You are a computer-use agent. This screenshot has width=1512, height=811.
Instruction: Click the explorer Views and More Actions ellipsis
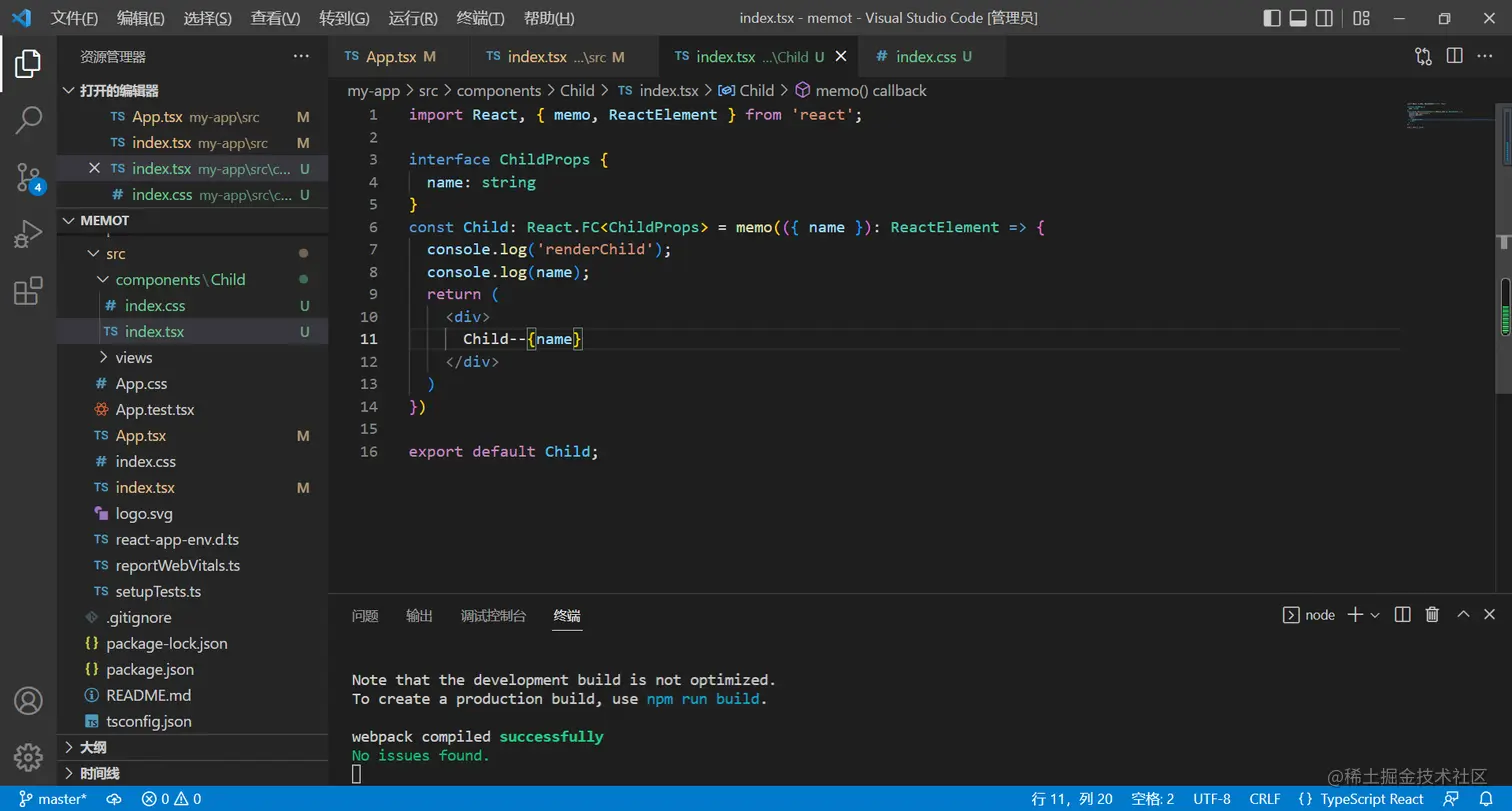point(301,57)
